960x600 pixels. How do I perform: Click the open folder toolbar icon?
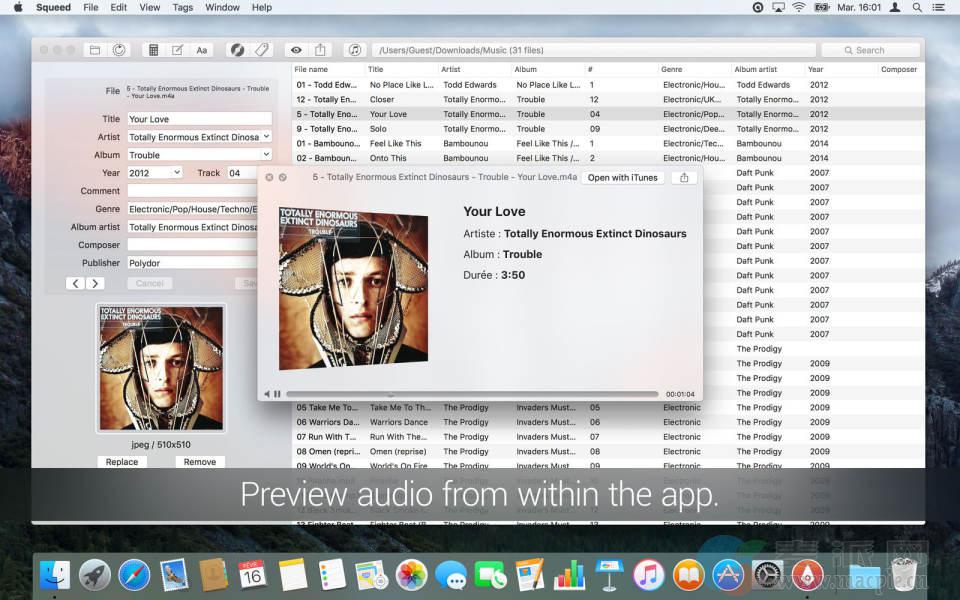tap(95, 50)
